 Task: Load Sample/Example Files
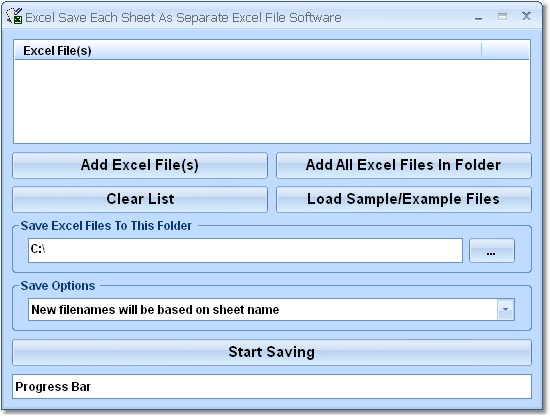point(404,199)
